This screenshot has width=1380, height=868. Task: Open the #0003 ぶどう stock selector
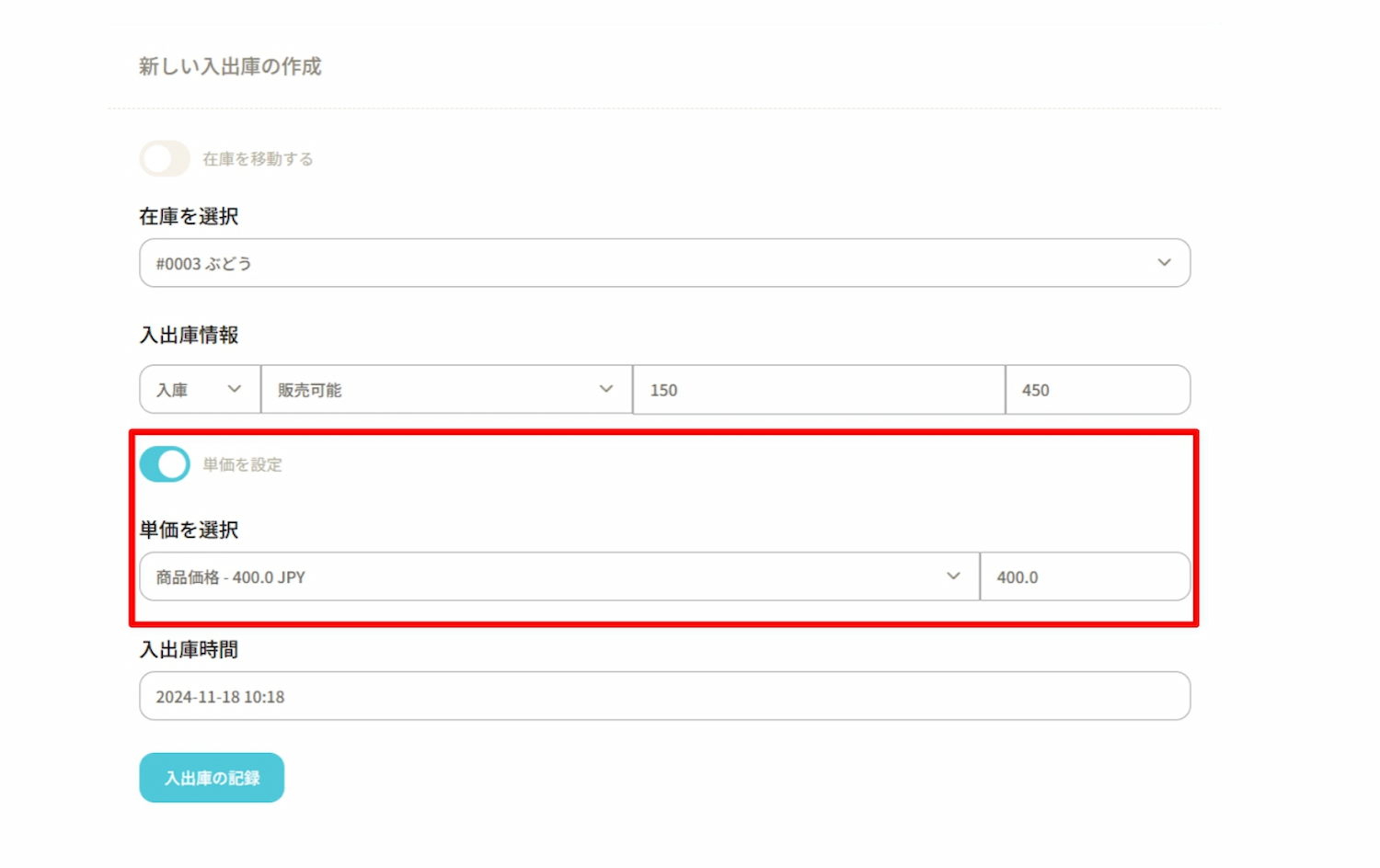click(644, 263)
